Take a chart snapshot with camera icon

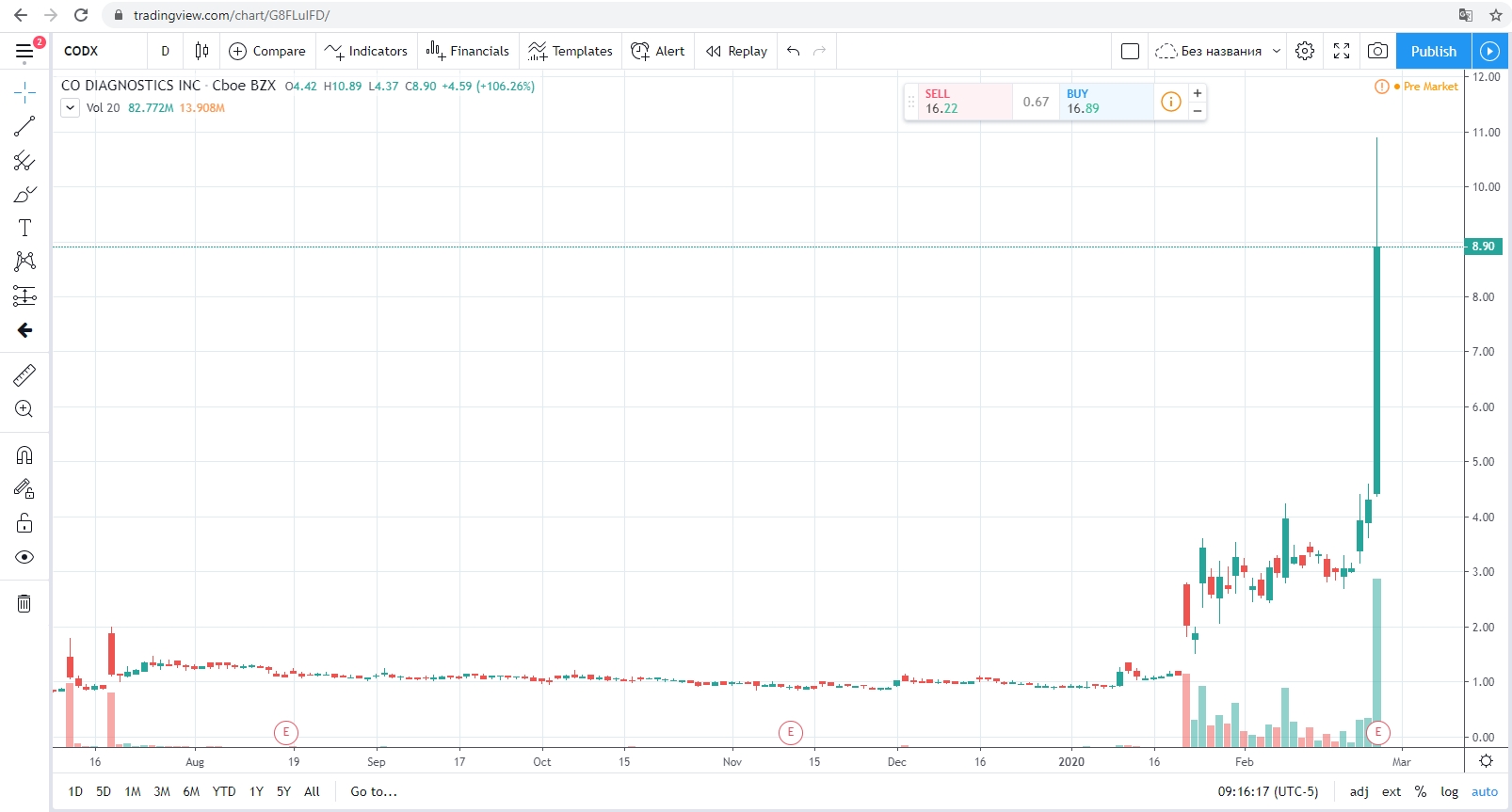(x=1377, y=51)
